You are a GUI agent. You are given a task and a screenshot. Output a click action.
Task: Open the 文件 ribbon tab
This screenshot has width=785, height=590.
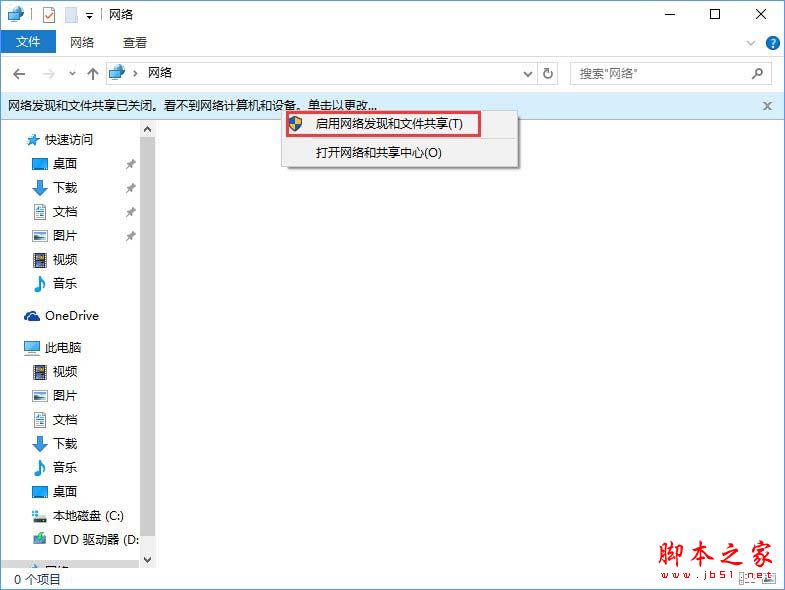(x=28, y=42)
